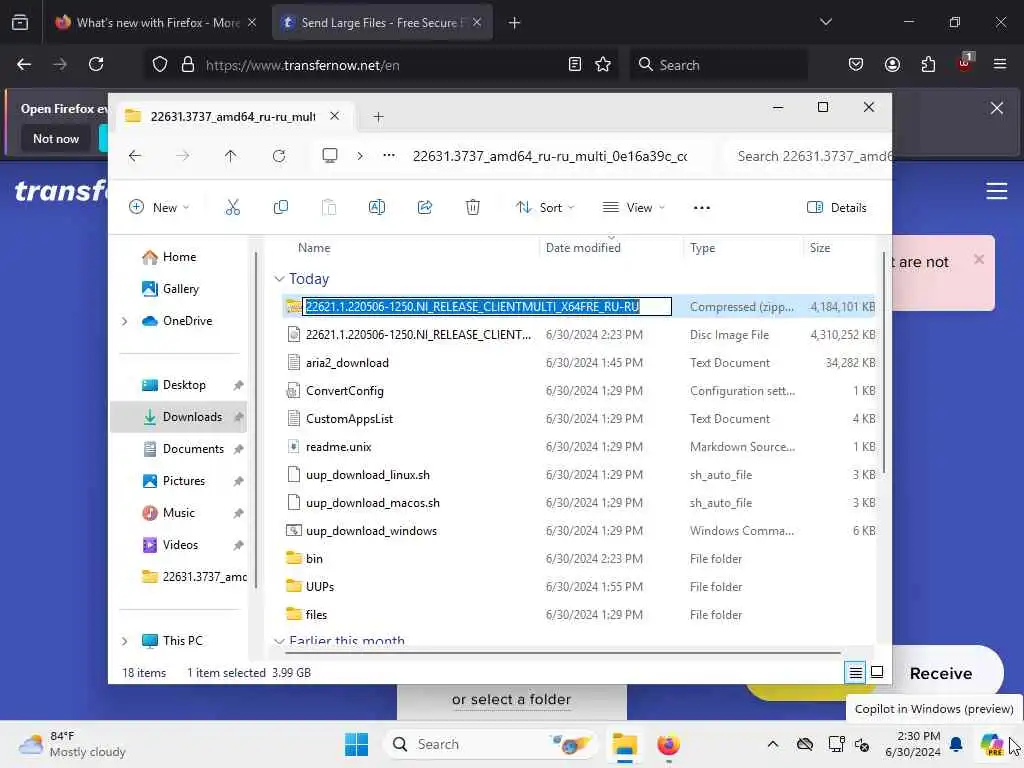
Task: Open the New dropdown in Explorer
Action: coord(159,208)
